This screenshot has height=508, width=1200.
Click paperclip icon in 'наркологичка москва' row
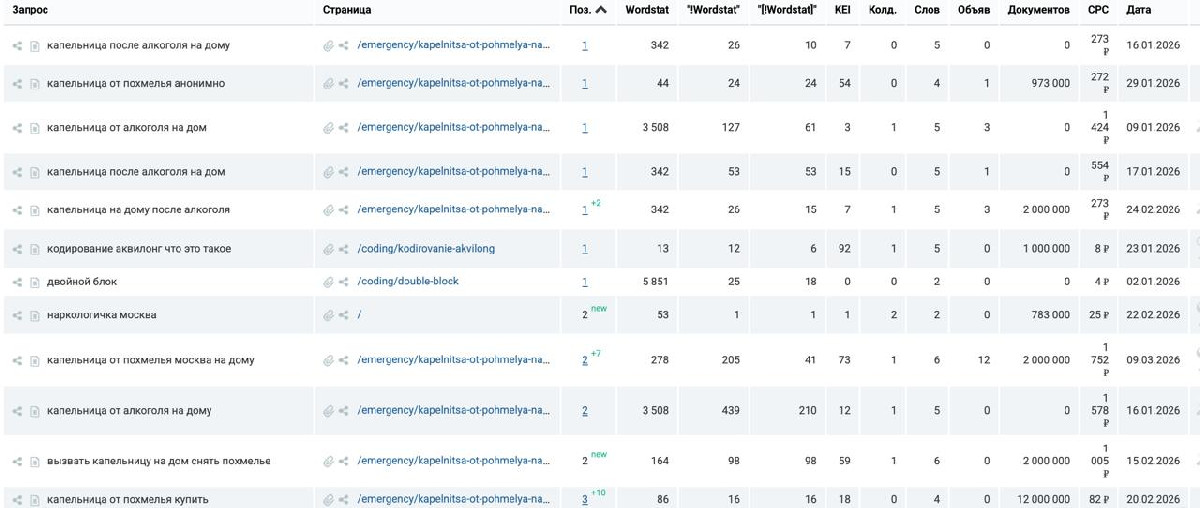click(x=328, y=316)
